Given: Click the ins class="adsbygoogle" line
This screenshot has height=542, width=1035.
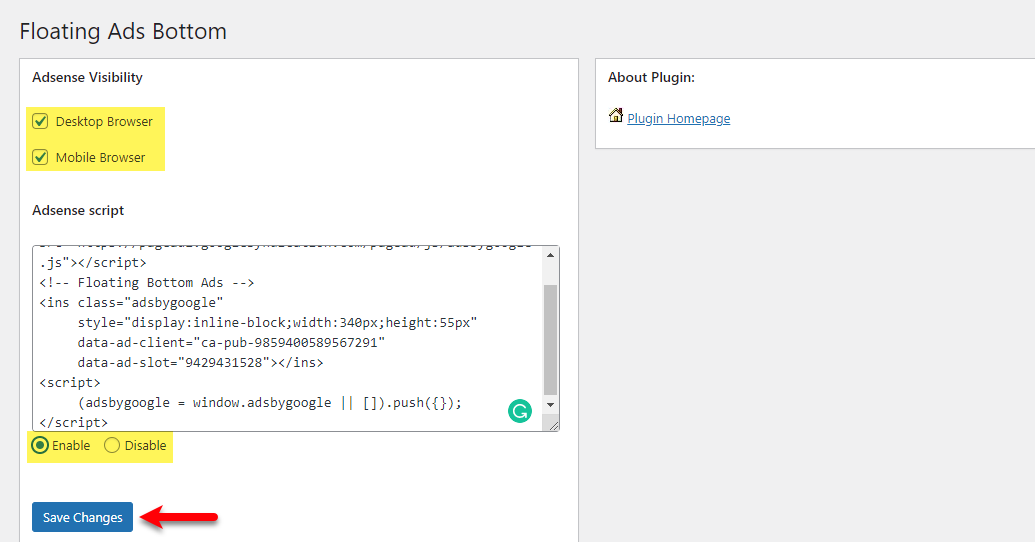Looking at the screenshot, I should (x=131, y=302).
